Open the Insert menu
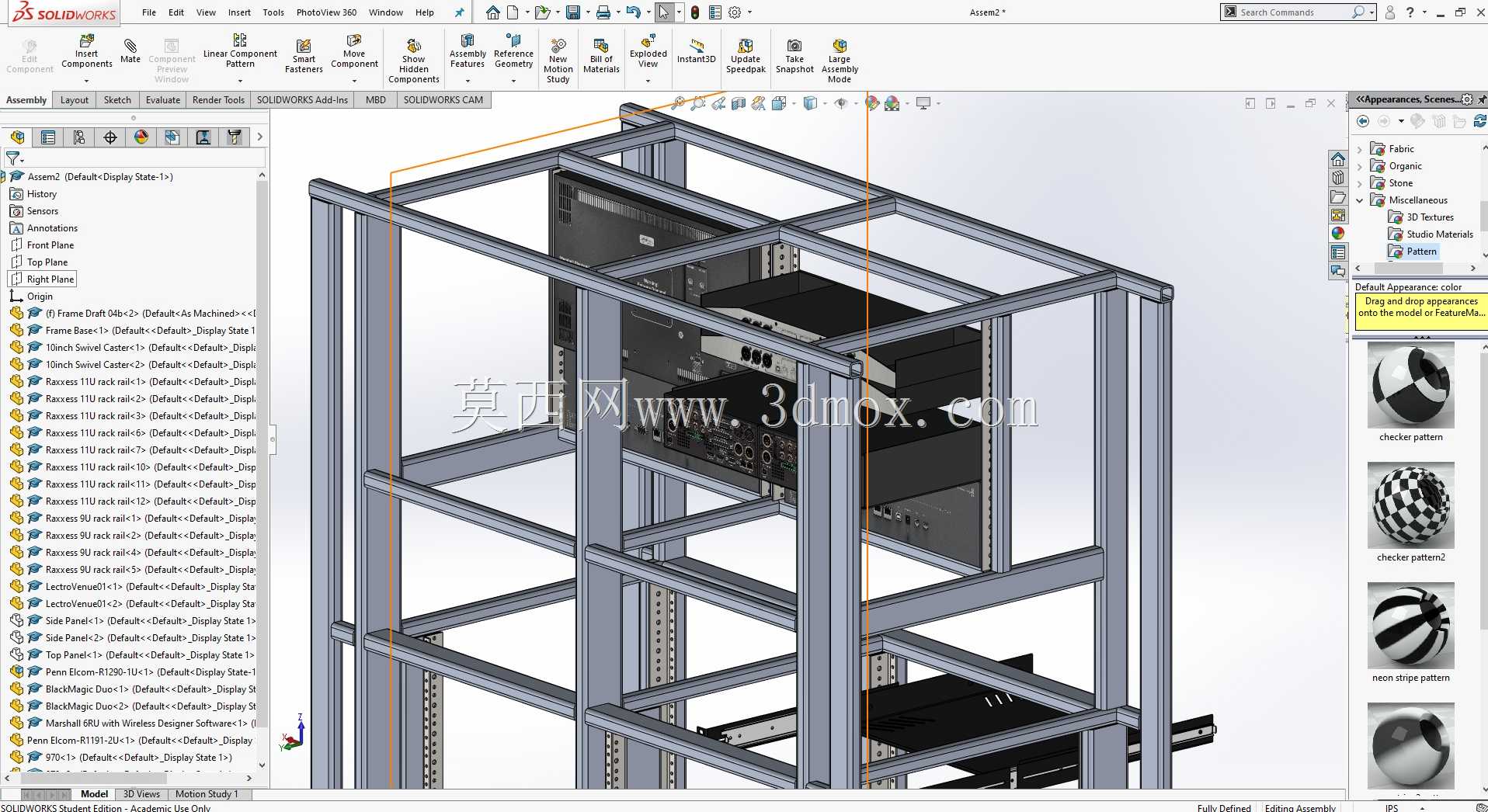This screenshot has height=812, width=1488. pyautogui.click(x=239, y=12)
